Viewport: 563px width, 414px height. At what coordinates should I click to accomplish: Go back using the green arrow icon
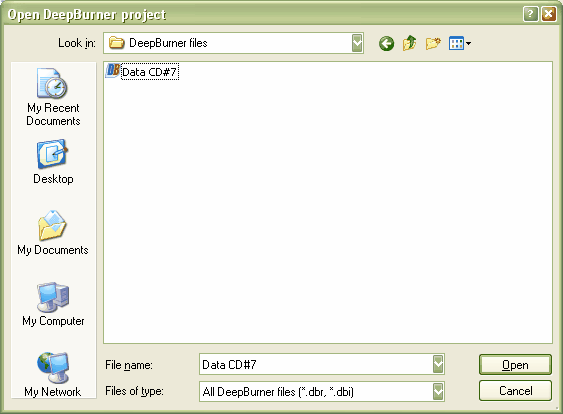pyautogui.click(x=386, y=44)
